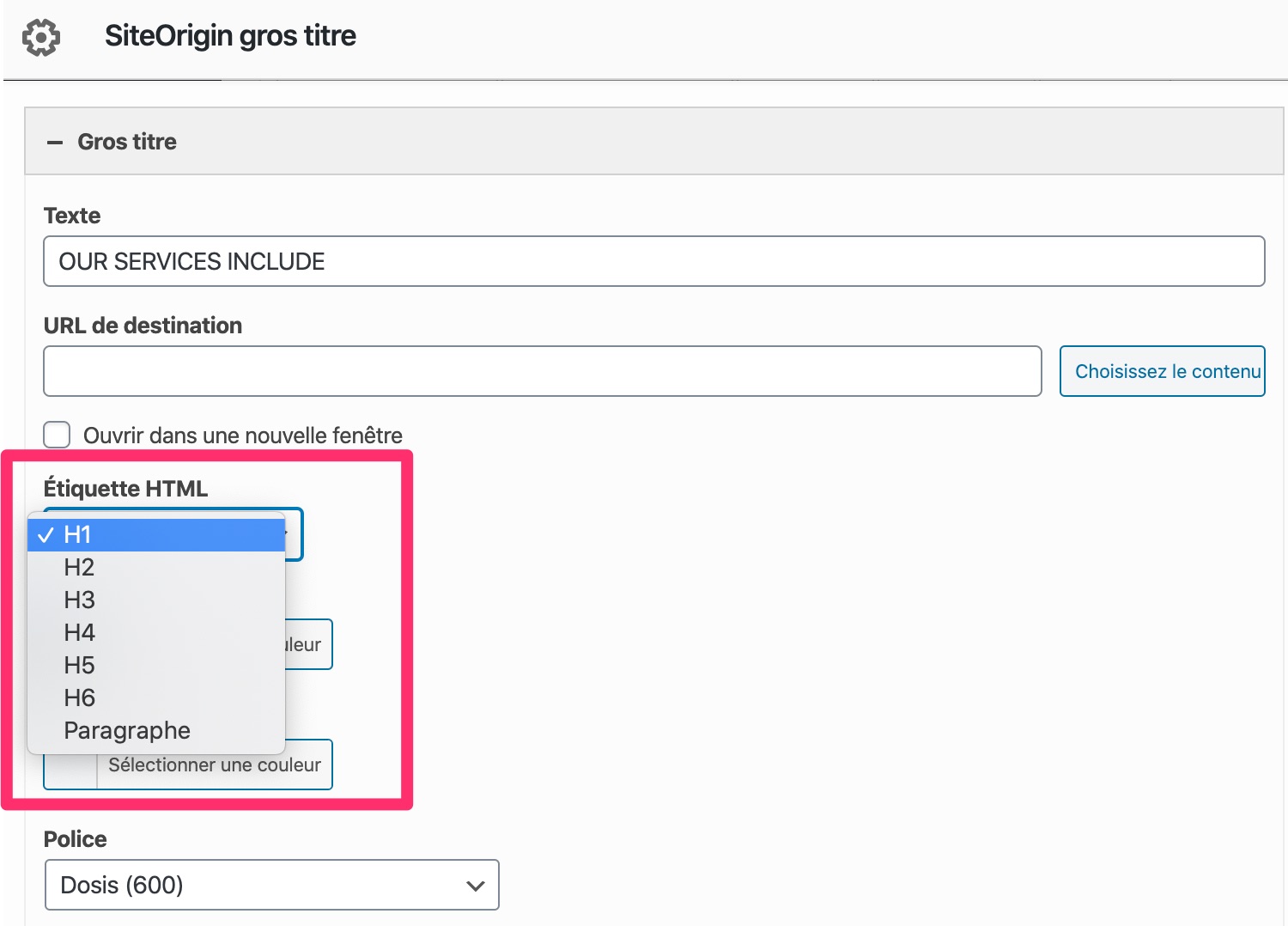Click the gear icon beside SiteOrigin title
1288x926 pixels.
[40, 38]
